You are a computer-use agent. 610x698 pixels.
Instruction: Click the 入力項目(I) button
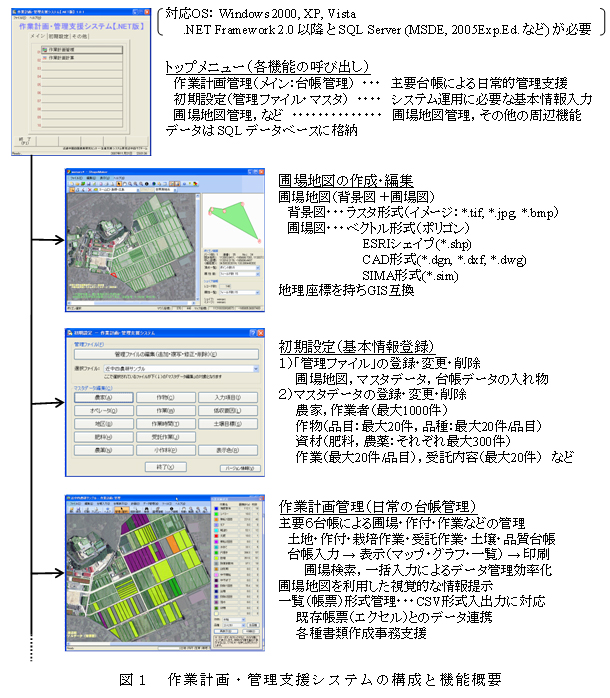click(x=228, y=398)
